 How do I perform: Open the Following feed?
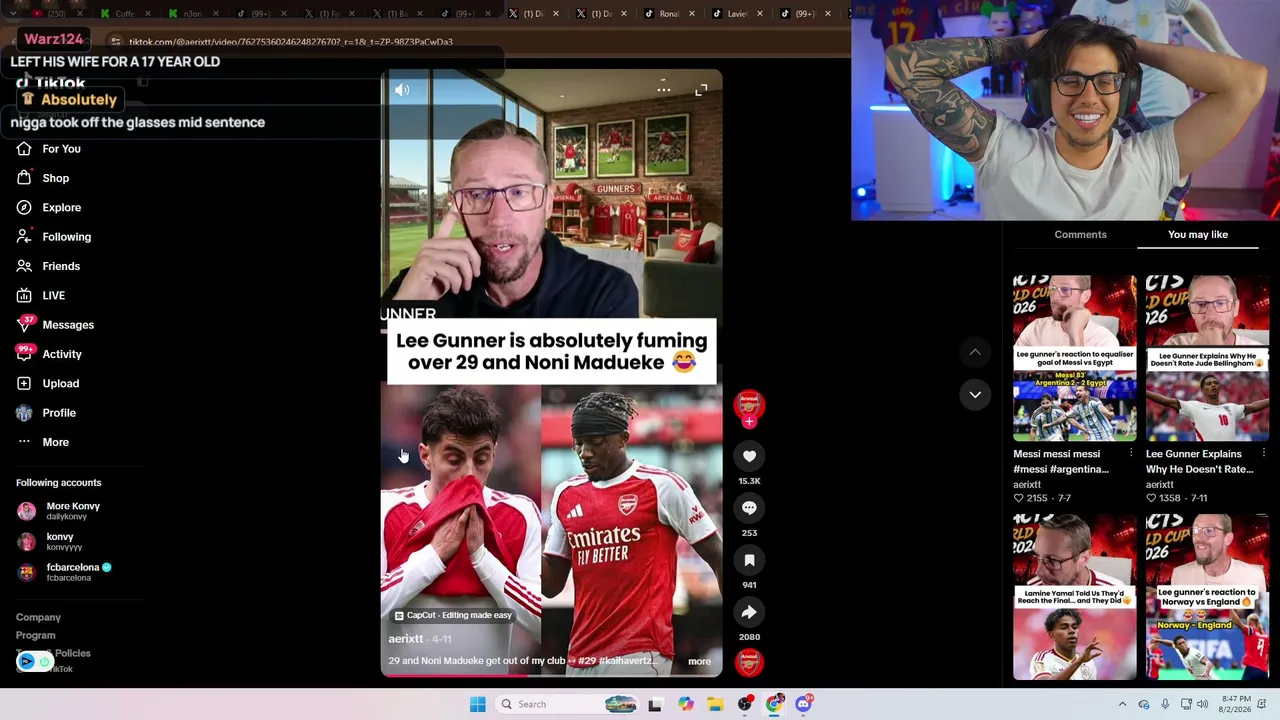coord(53,237)
